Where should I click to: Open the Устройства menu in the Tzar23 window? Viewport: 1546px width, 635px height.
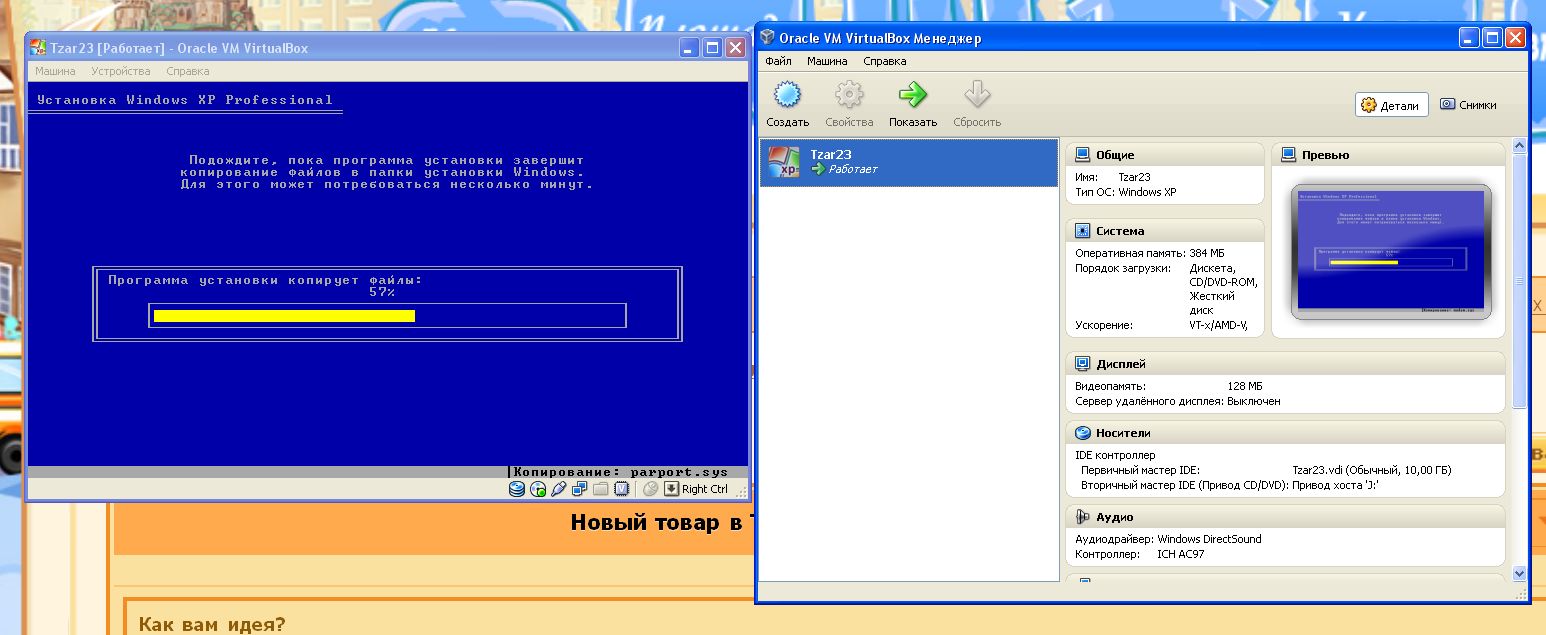(x=121, y=72)
